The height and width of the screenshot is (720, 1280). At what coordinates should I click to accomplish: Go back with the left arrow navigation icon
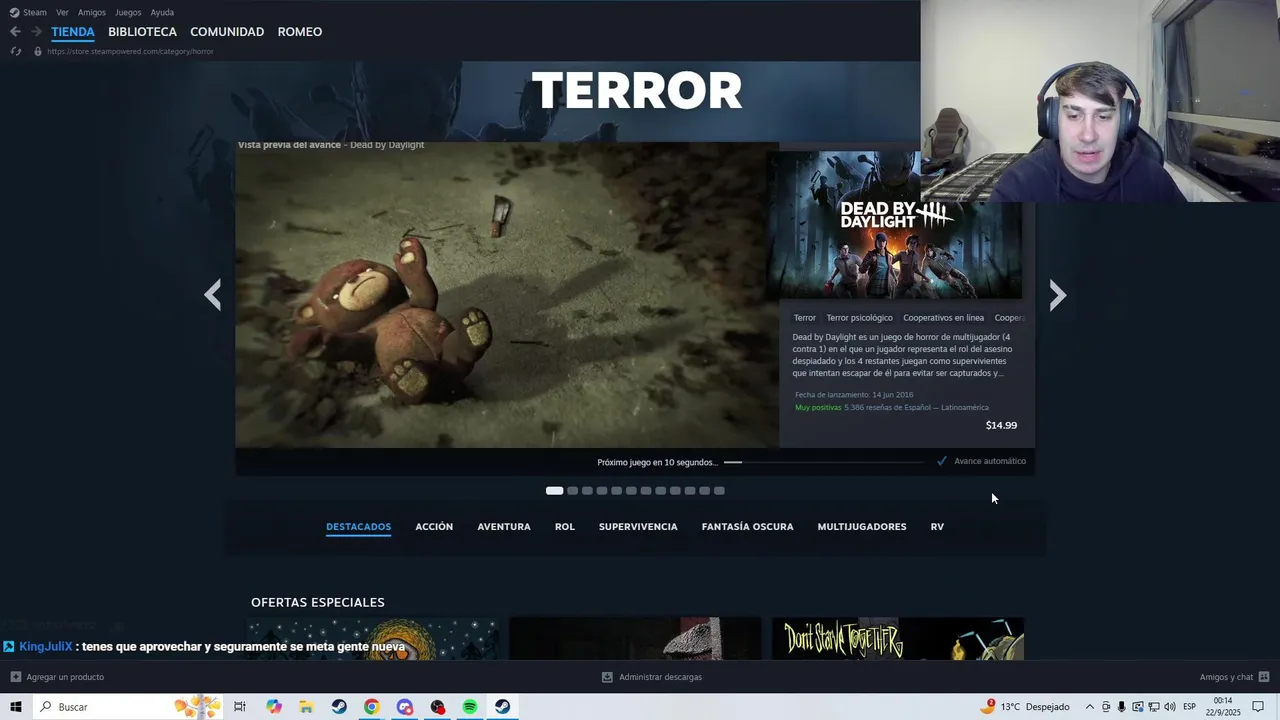pyautogui.click(x=15, y=32)
